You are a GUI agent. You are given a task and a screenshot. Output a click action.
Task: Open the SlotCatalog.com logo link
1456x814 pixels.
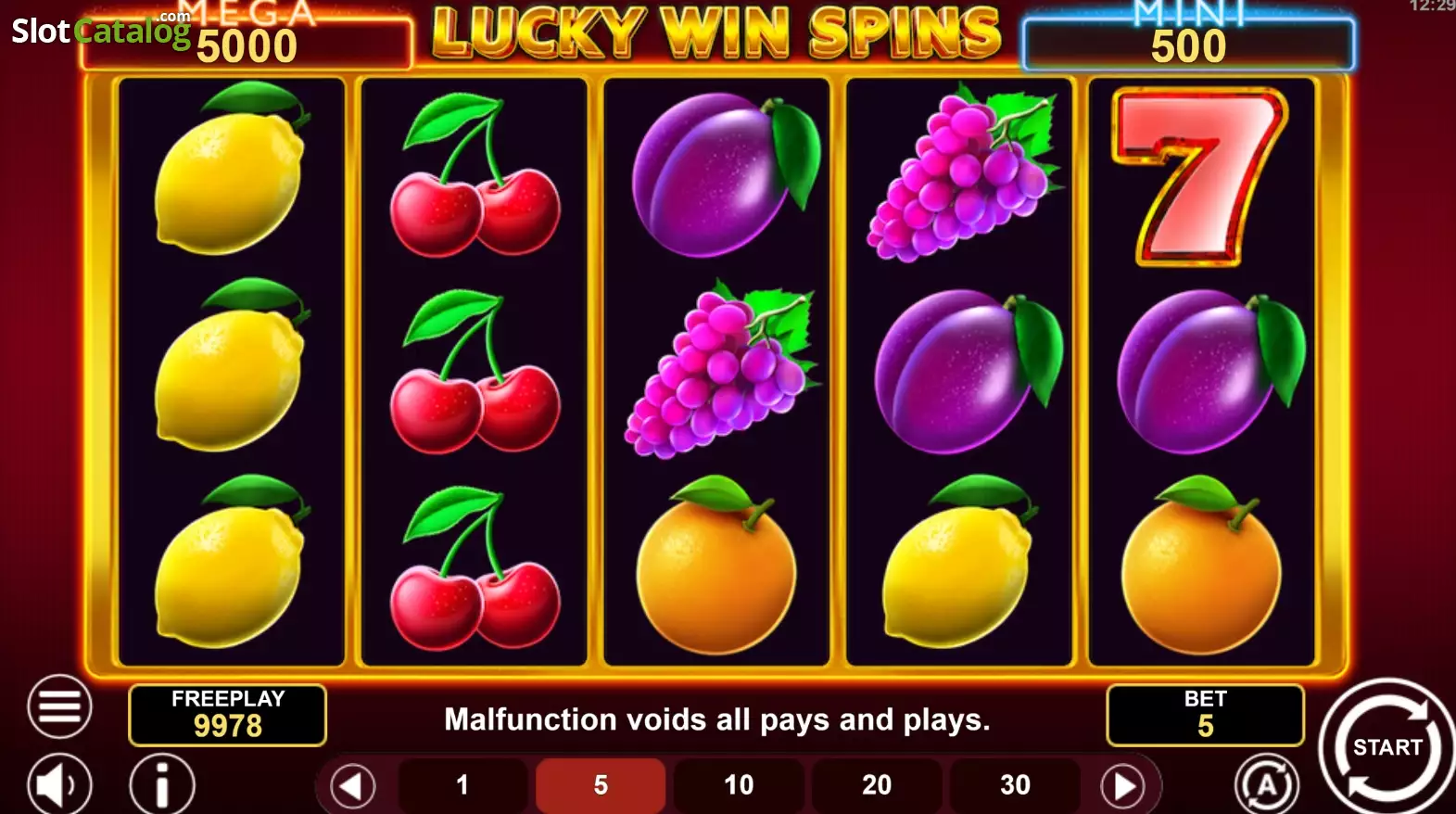pos(100,30)
